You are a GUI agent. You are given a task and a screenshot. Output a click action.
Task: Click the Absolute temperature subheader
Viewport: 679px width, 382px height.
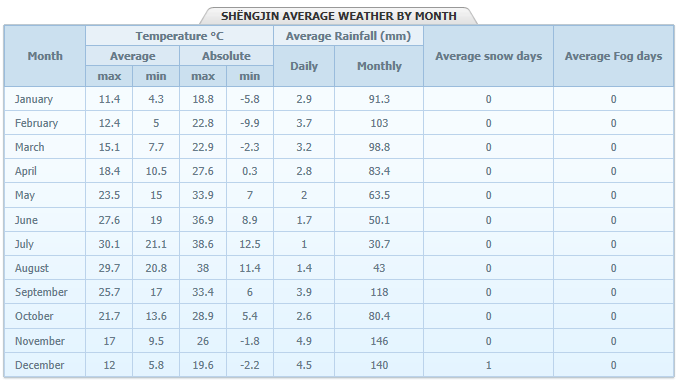point(226,56)
